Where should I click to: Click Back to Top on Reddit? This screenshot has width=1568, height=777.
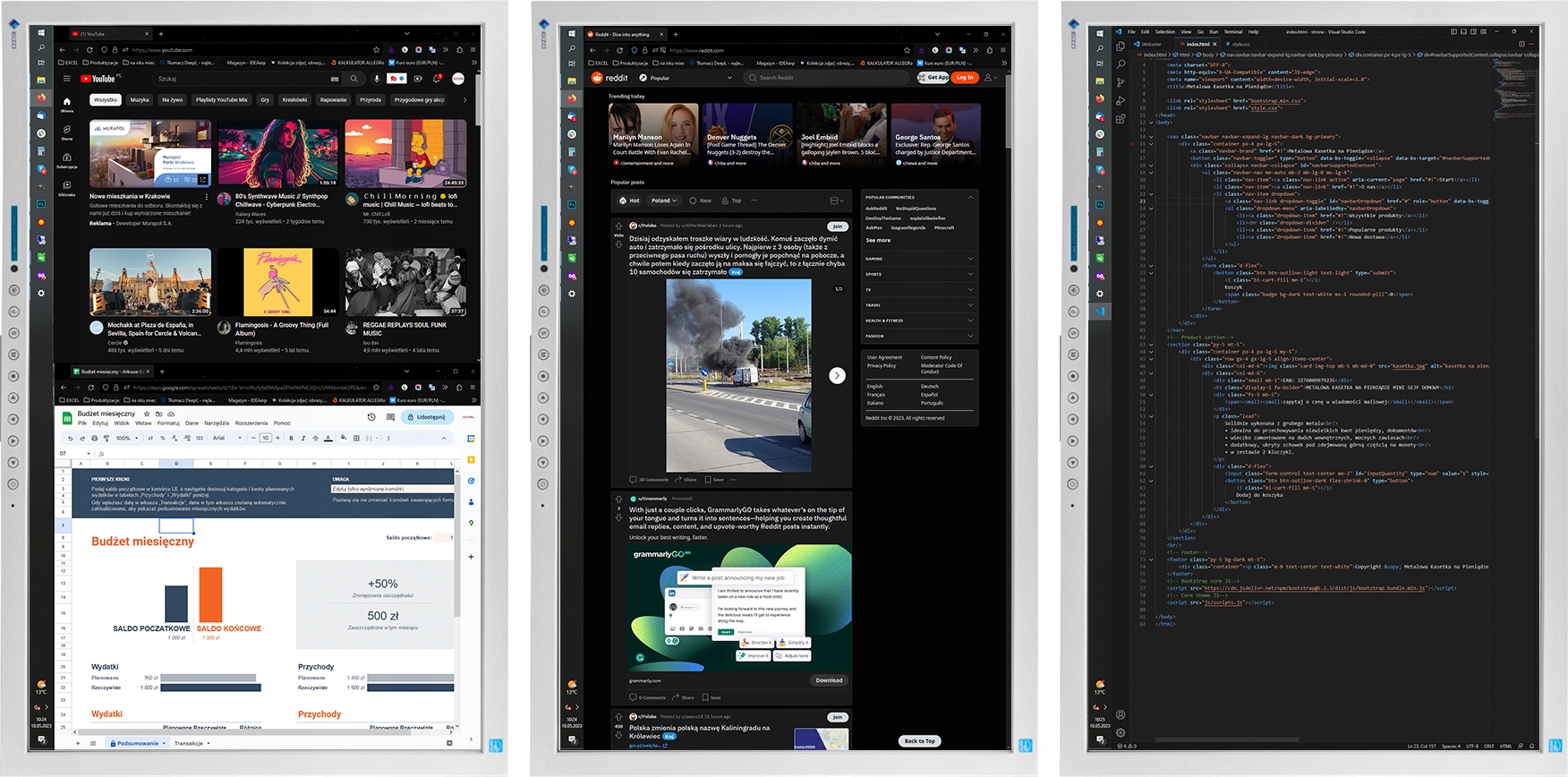[919, 741]
